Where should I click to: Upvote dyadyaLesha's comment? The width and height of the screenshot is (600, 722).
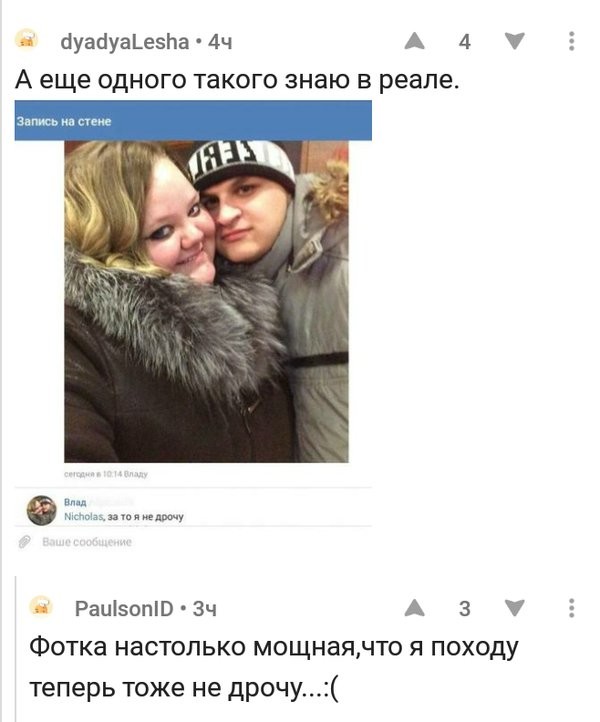tap(414, 41)
